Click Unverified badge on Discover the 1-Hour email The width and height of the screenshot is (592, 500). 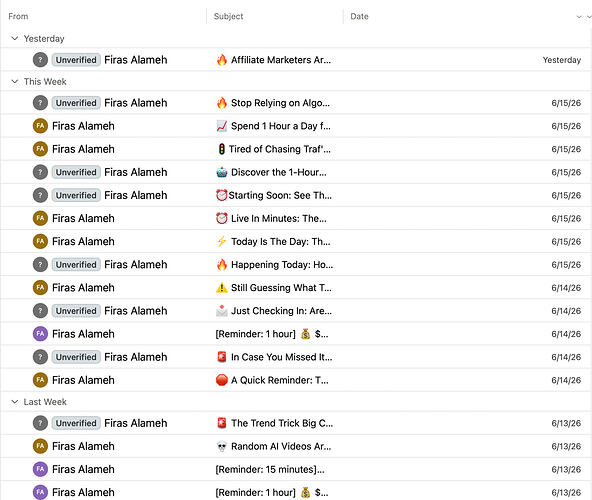point(76,172)
